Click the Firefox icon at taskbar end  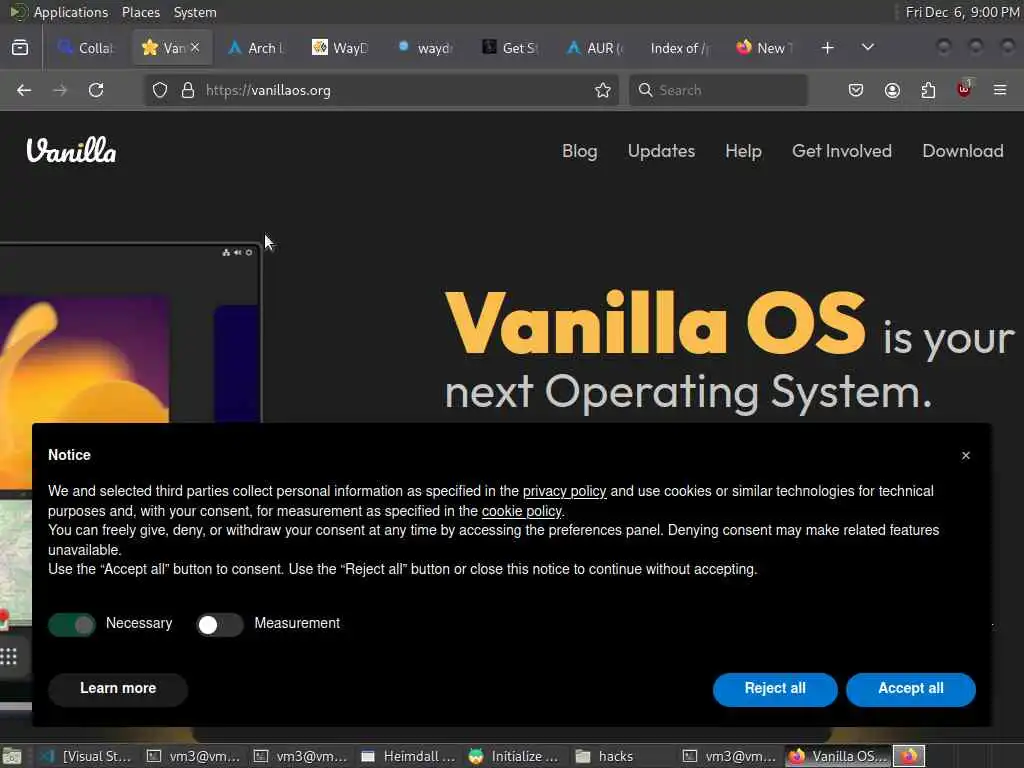[909, 756]
